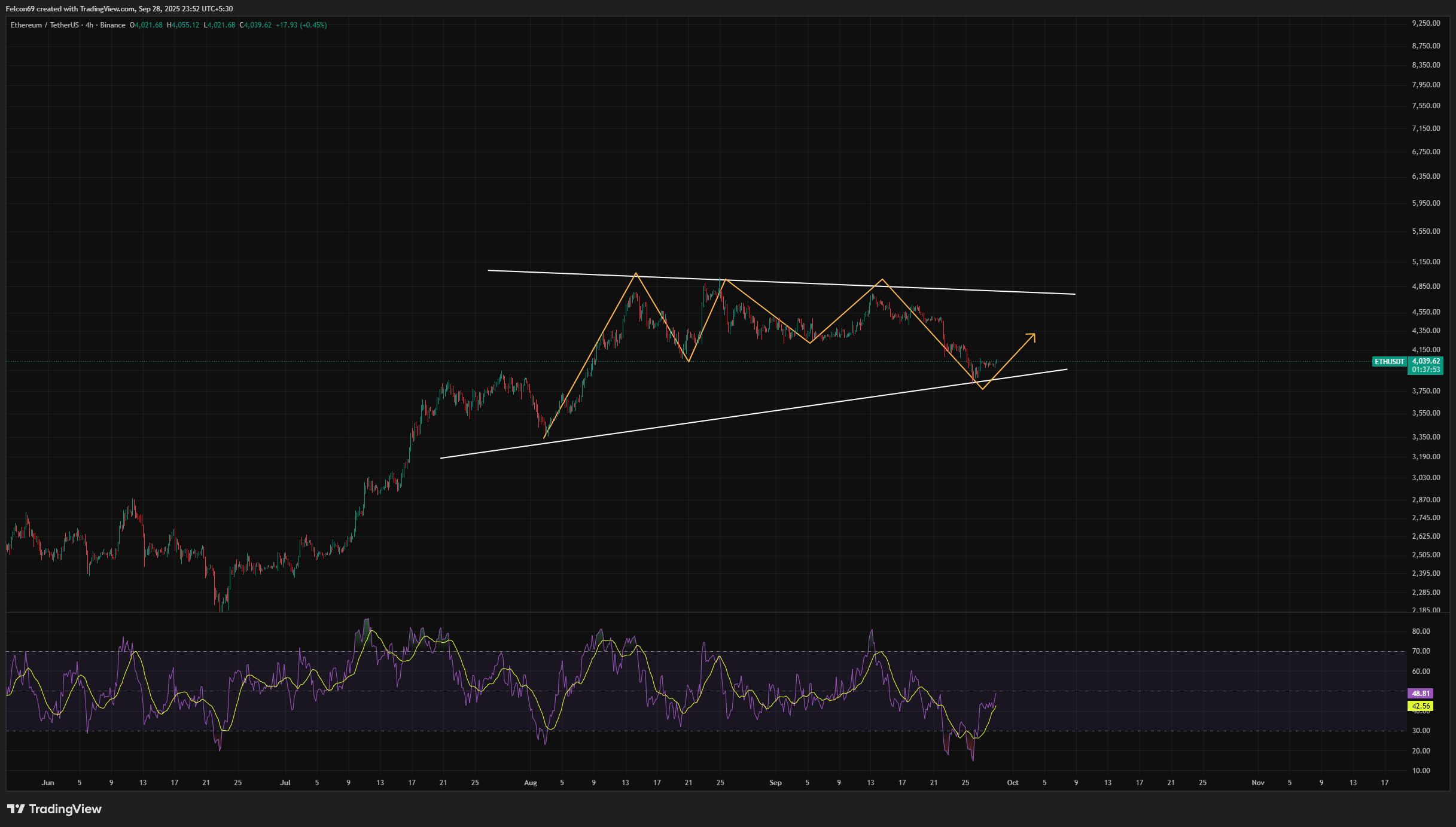1456x827 pixels.
Task: Click the candle countdown timer 01:37:53
Action: point(1425,370)
